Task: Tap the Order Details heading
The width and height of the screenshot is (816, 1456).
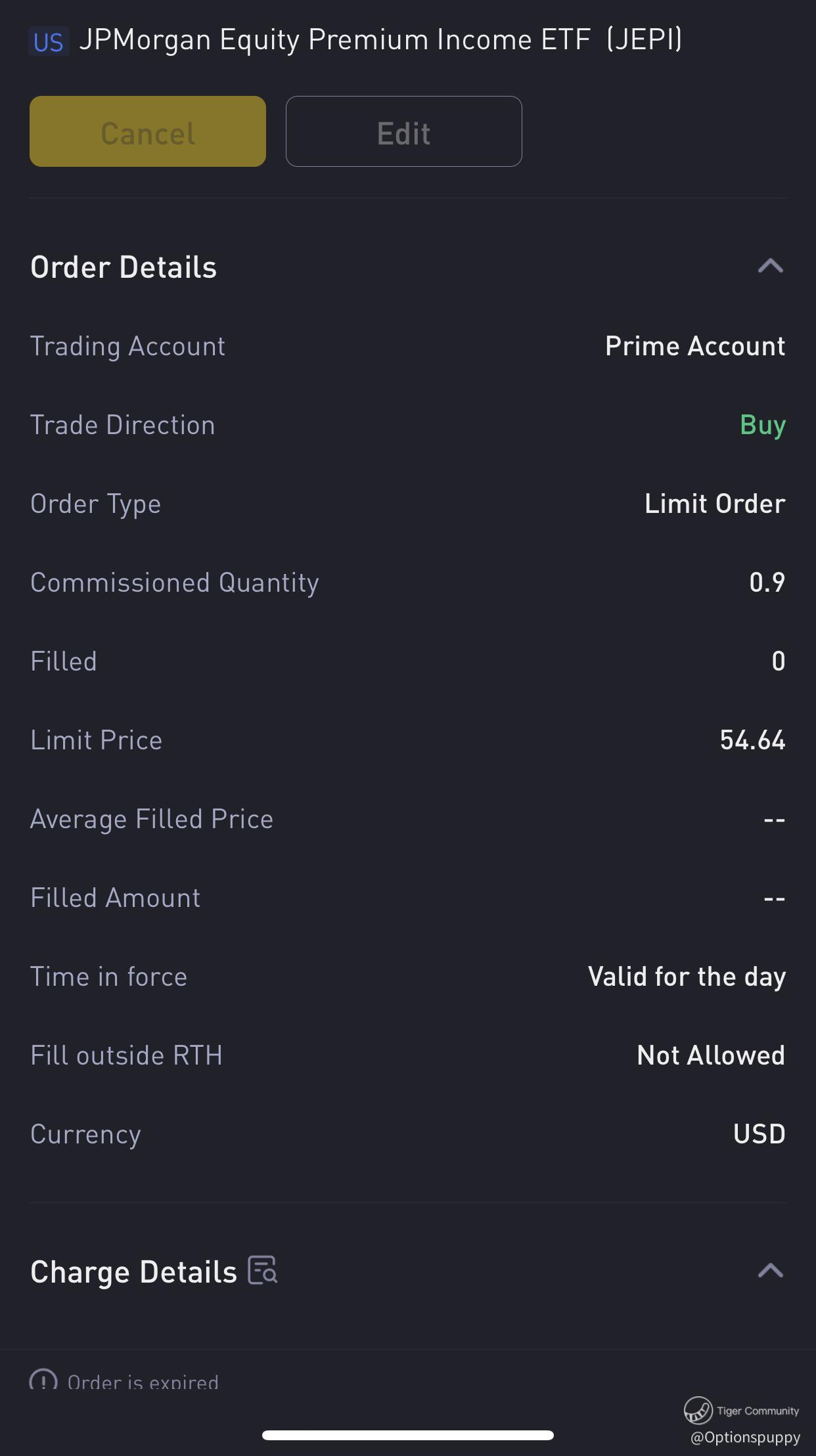Action: [124, 267]
